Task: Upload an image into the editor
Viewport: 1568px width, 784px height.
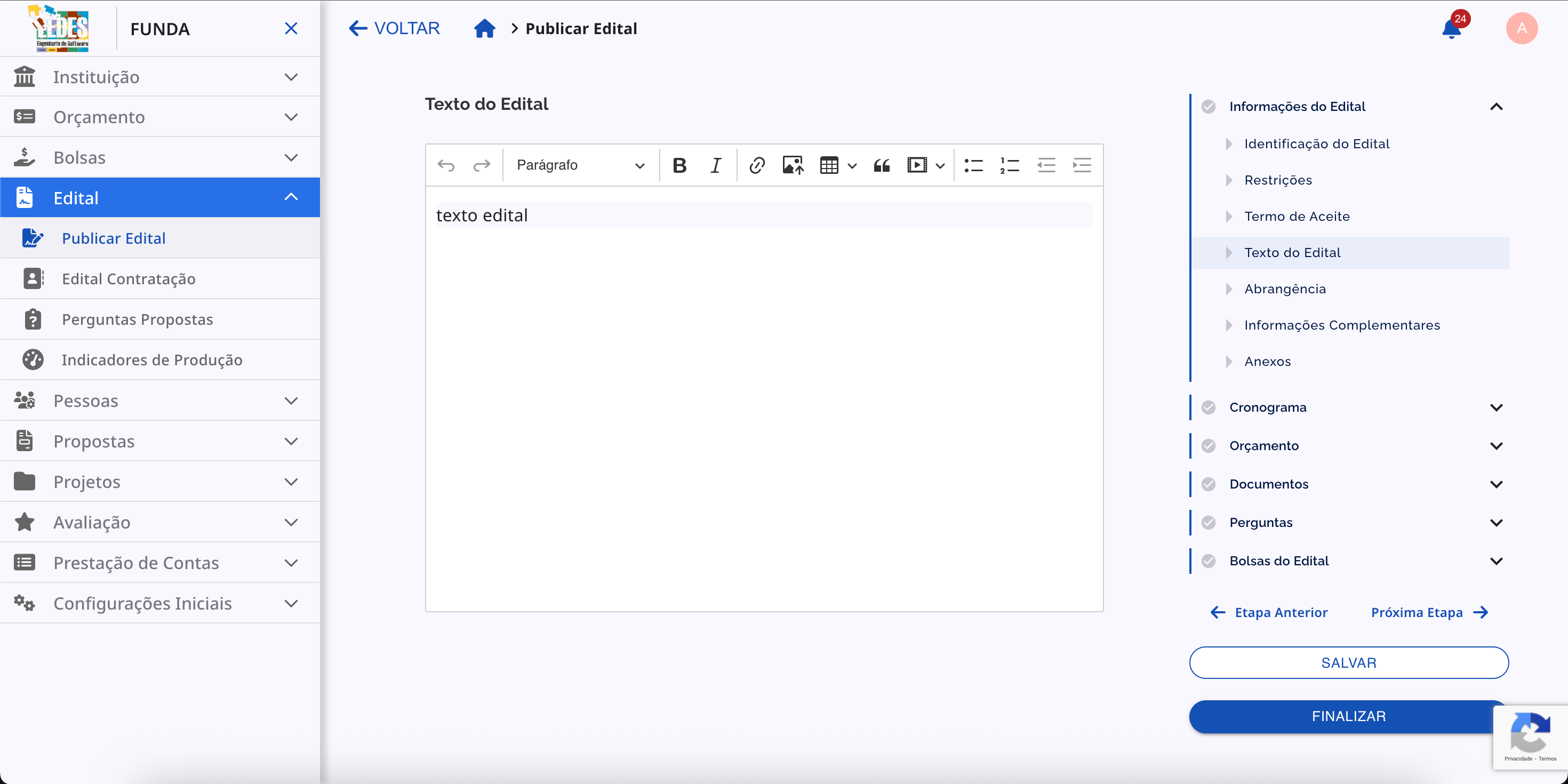Action: 792,165
